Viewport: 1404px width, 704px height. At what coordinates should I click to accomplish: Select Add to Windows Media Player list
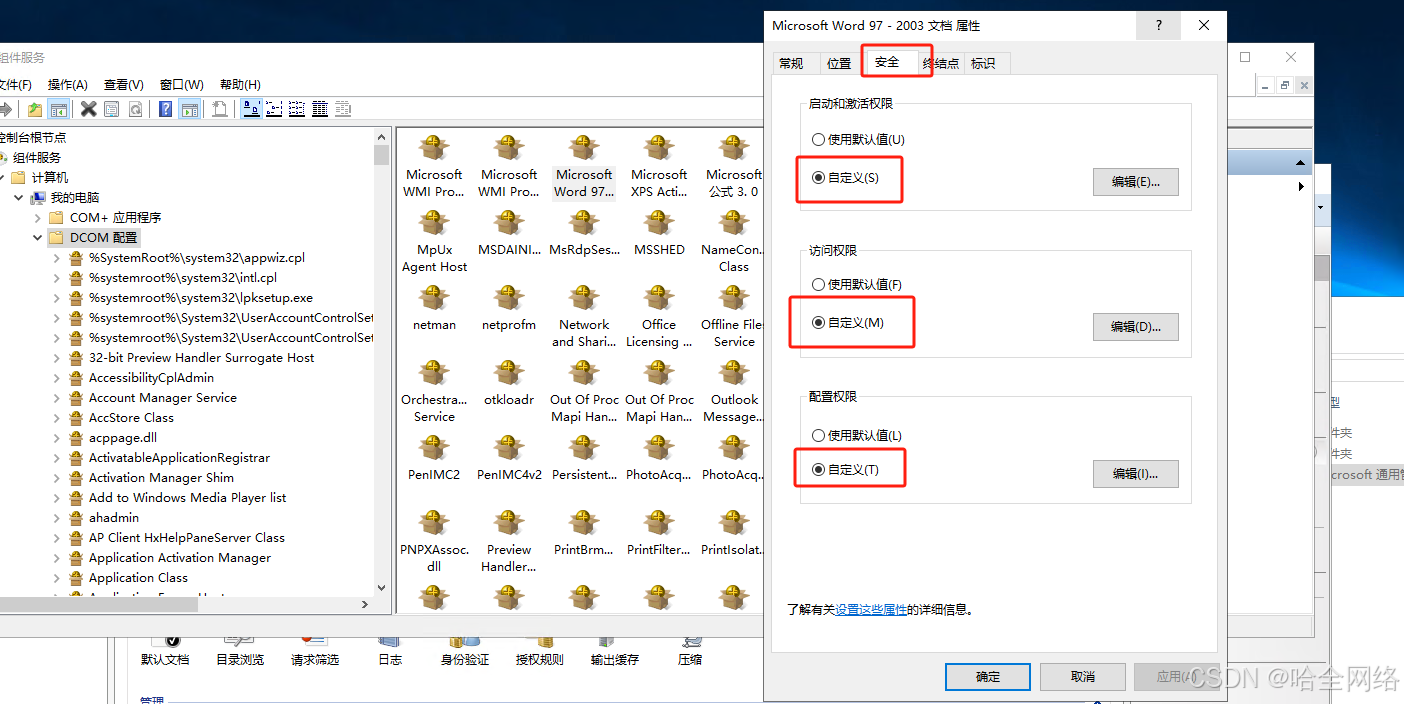[x=187, y=497]
